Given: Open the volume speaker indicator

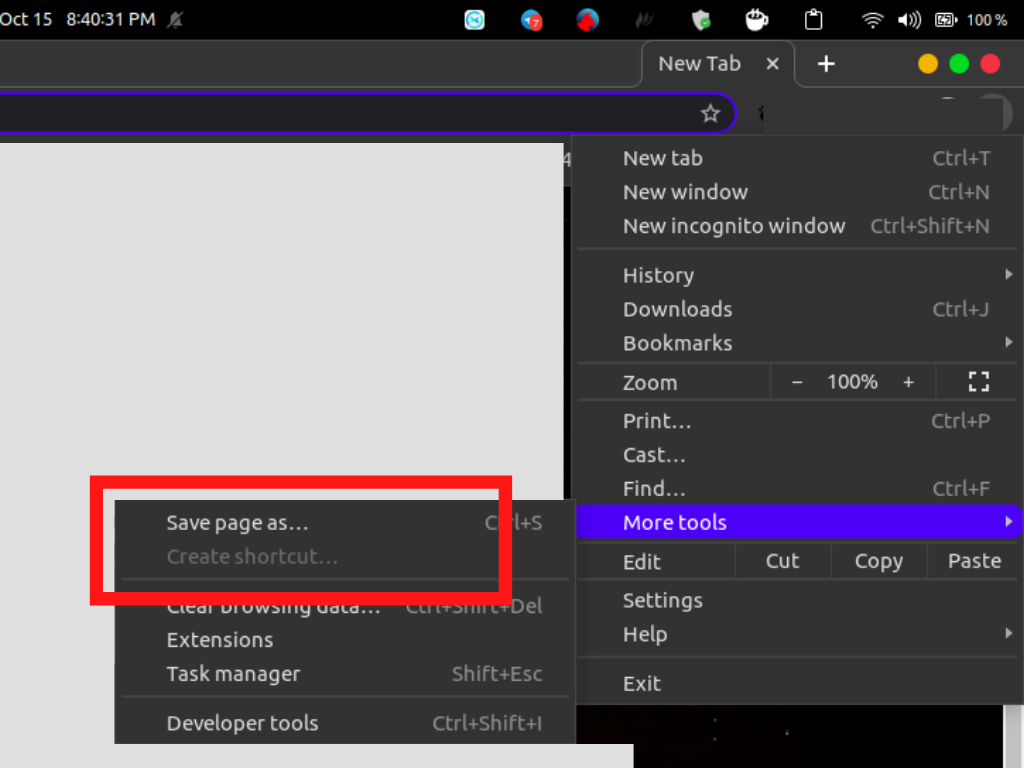Looking at the screenshot, I should point(908,20).
